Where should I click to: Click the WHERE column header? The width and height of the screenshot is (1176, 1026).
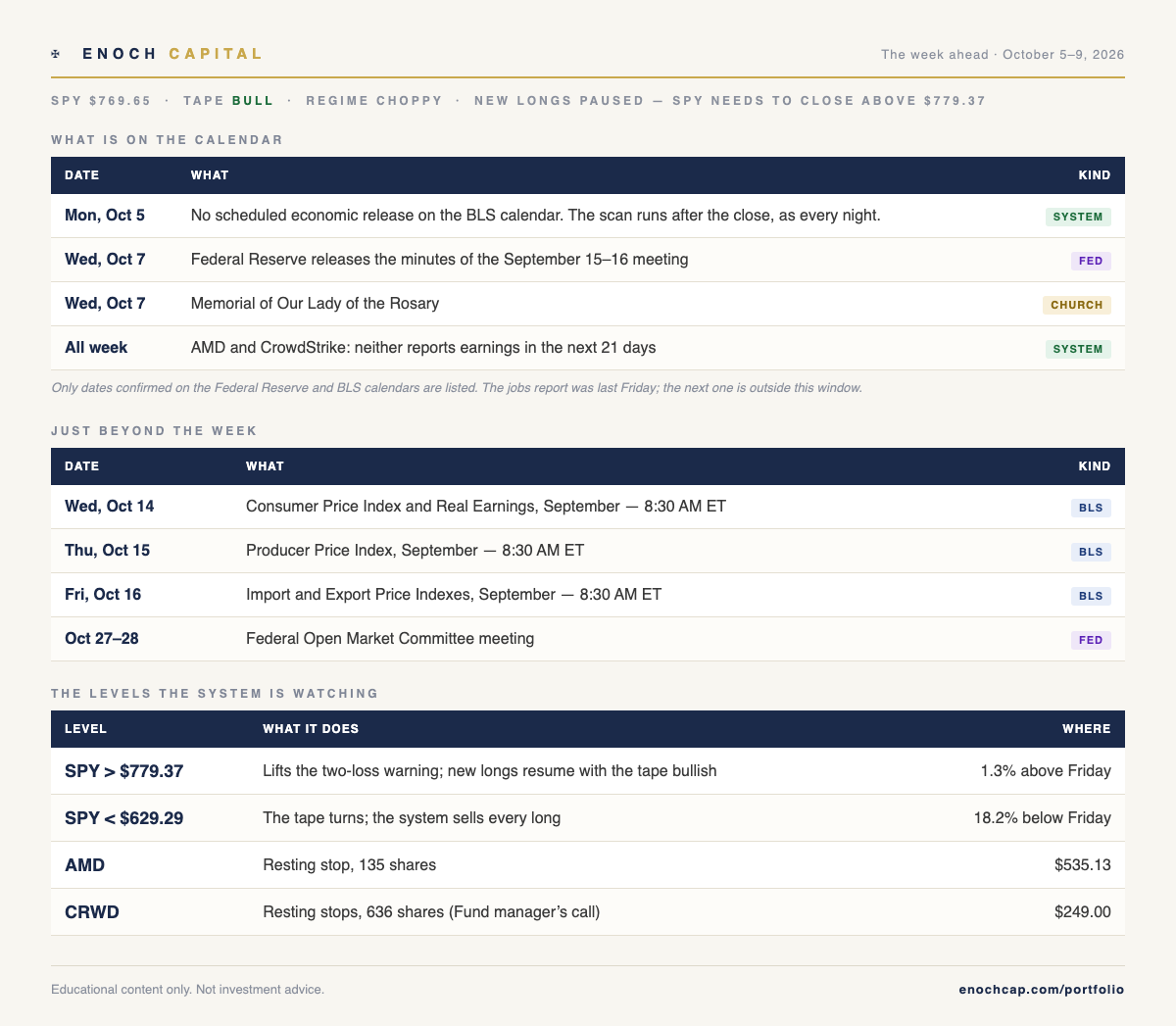coord(1087,729)
